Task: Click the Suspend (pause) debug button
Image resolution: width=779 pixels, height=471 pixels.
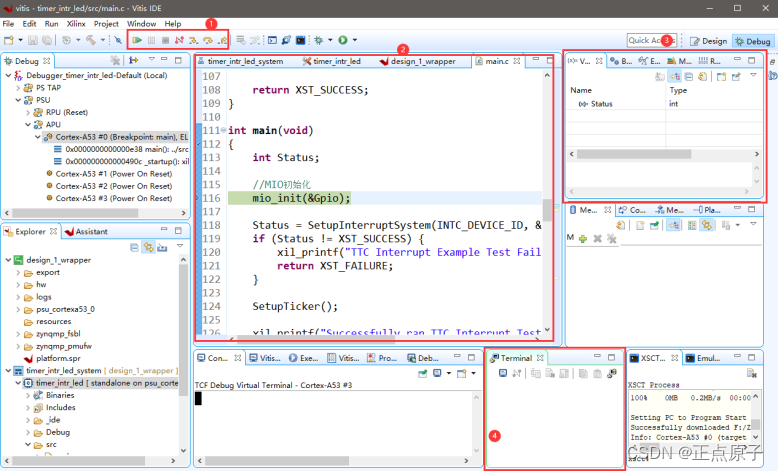Action: click(x=151, y=41)
